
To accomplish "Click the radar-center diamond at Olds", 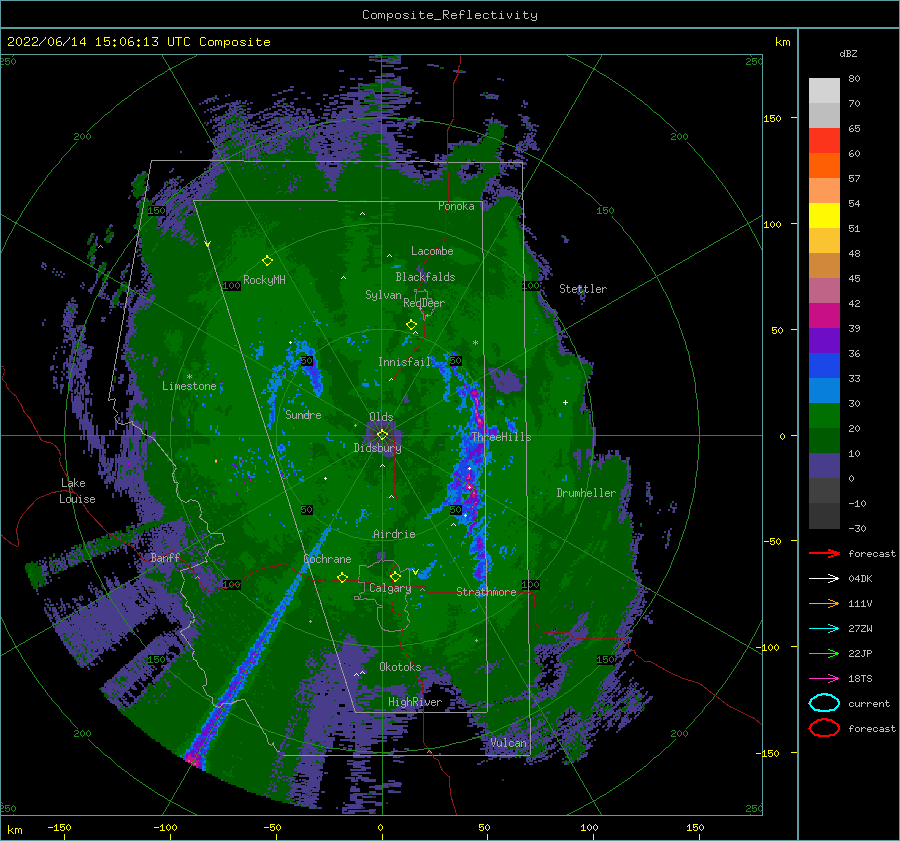I will (x=382, y=435).
